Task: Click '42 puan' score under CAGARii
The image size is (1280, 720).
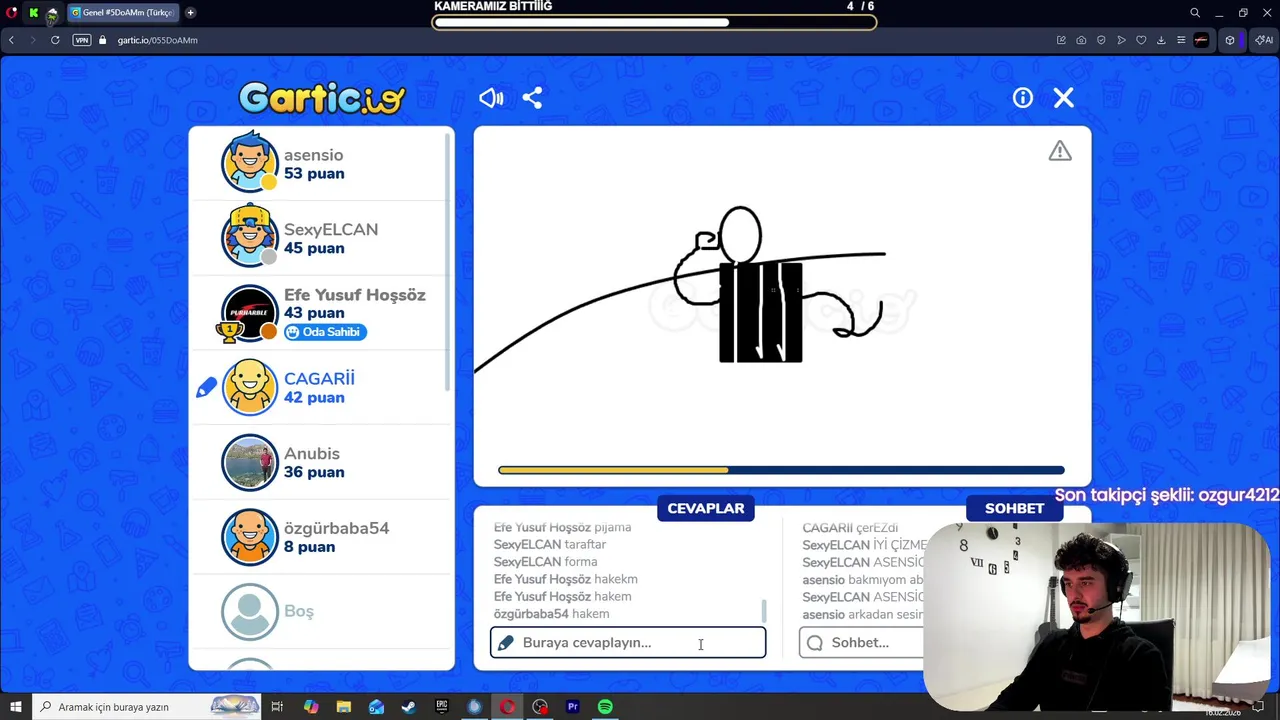Action: point(314,397)
